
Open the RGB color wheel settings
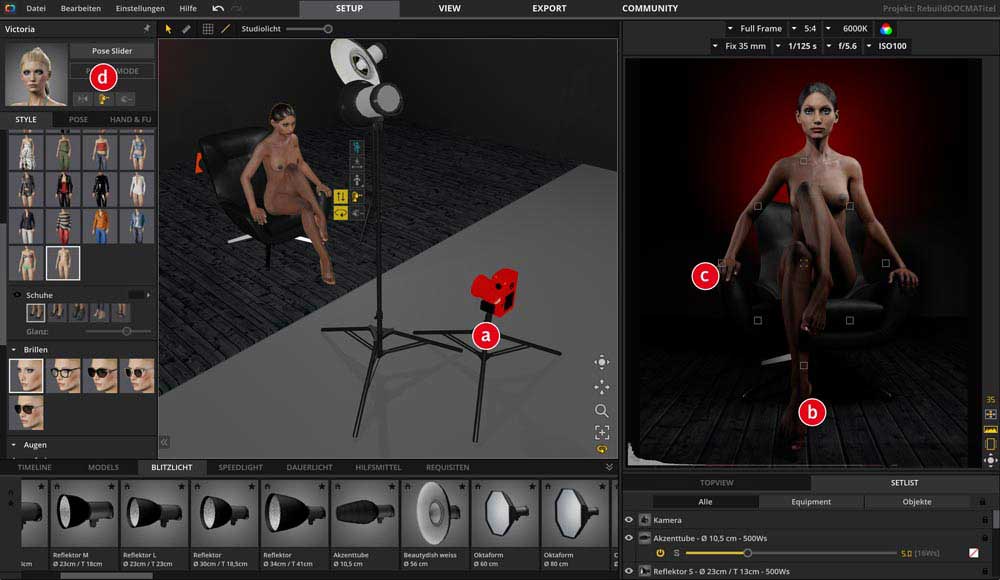[x=886, y=29]
